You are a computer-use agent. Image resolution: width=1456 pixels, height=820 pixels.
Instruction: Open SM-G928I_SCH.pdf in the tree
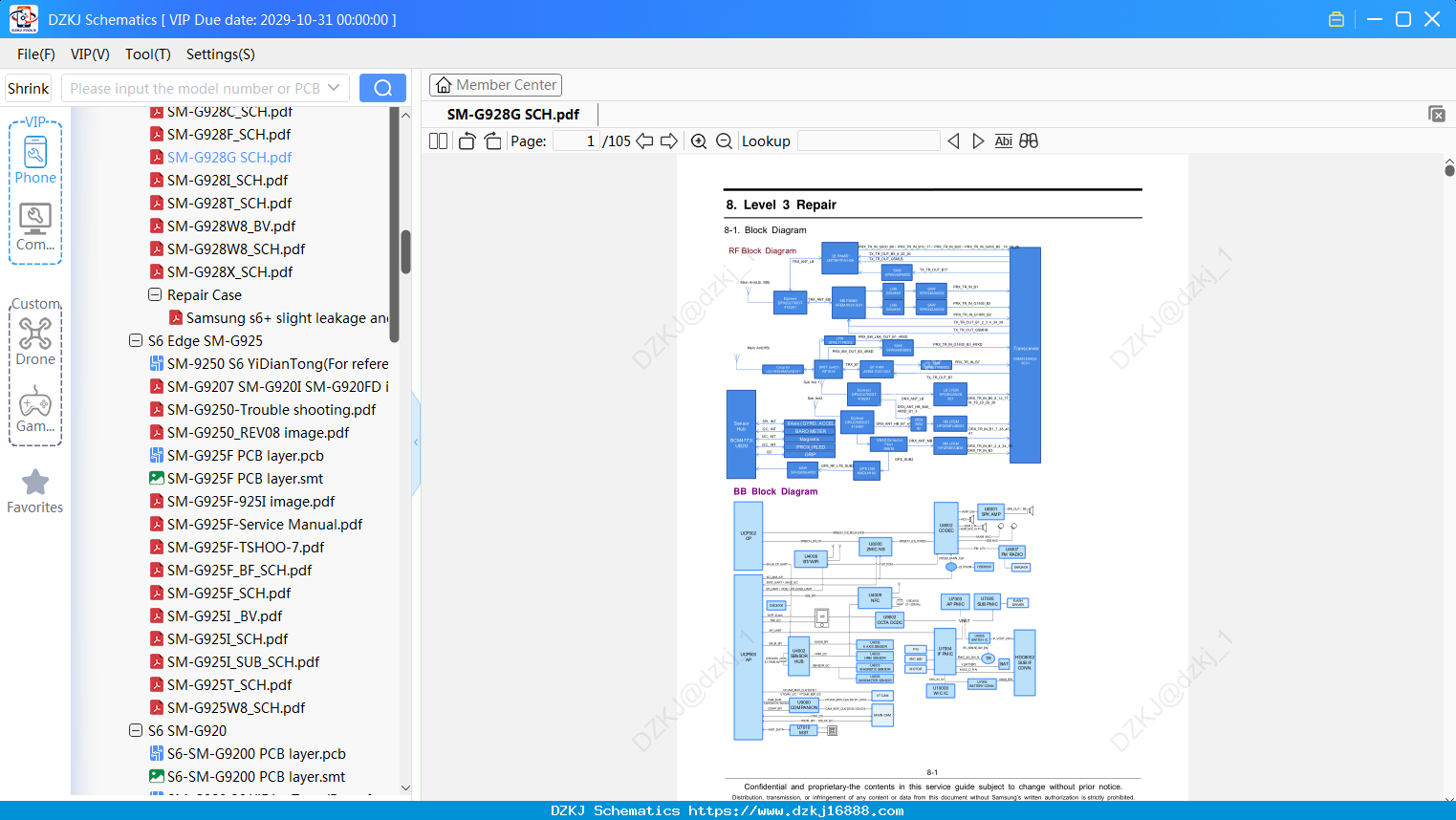point(228,181)
